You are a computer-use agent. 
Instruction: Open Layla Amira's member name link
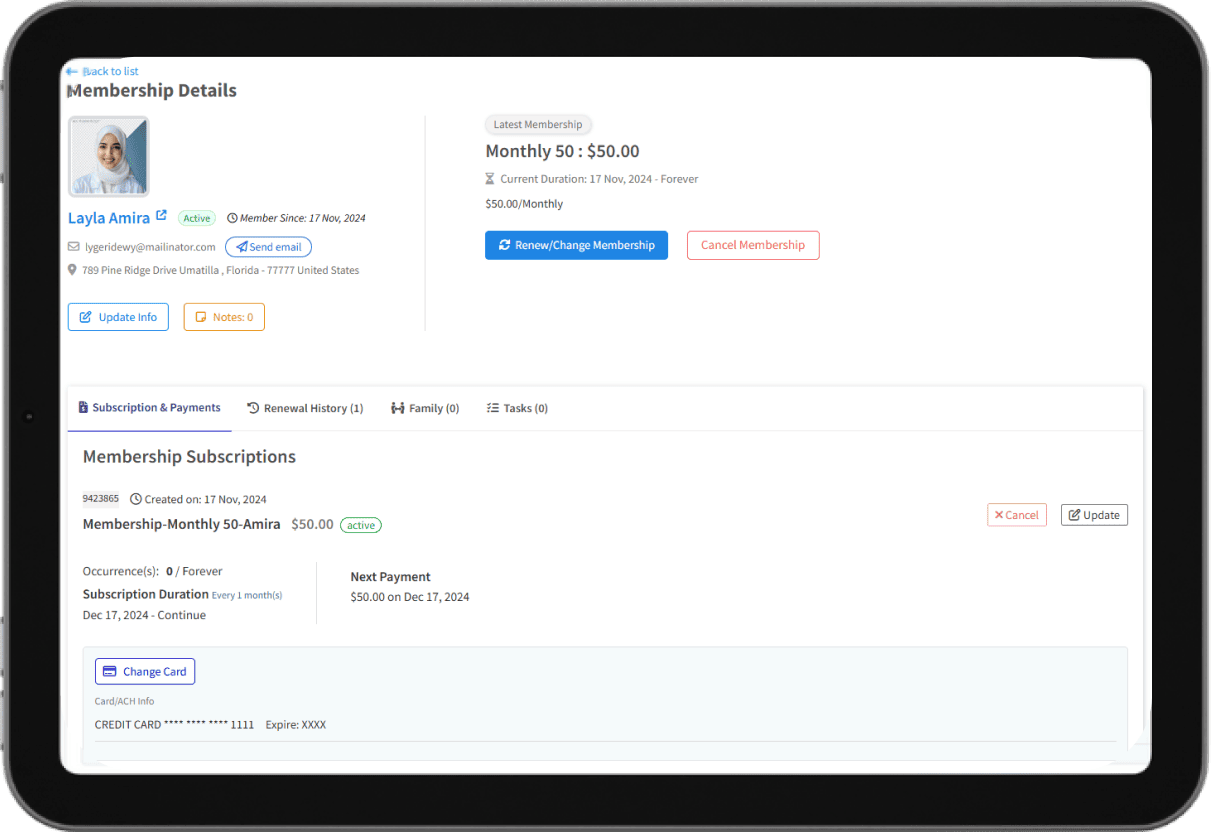(x=109, y=218)
